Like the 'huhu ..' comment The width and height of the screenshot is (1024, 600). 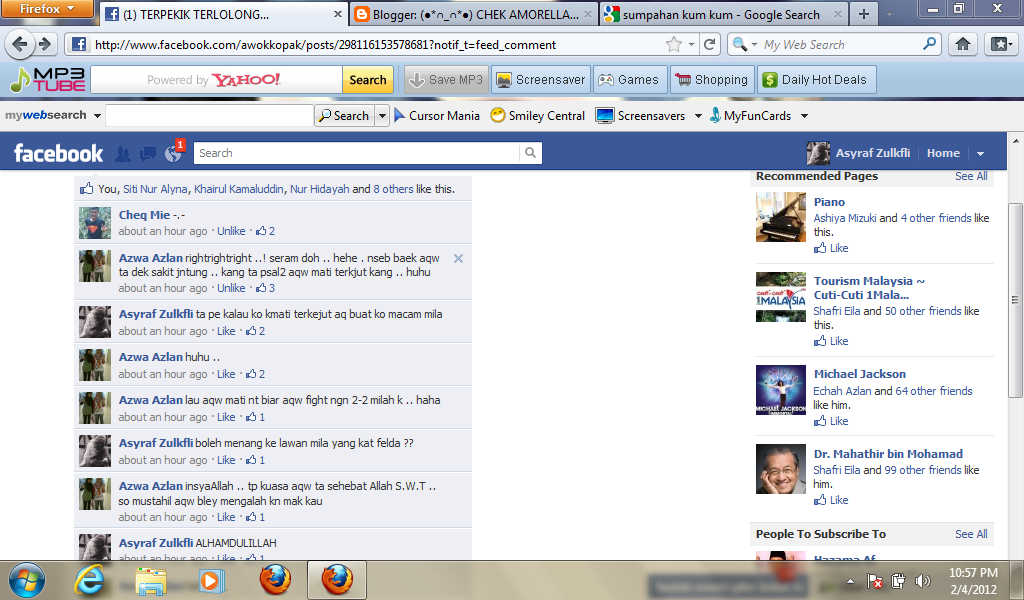(x=226, y=374)
